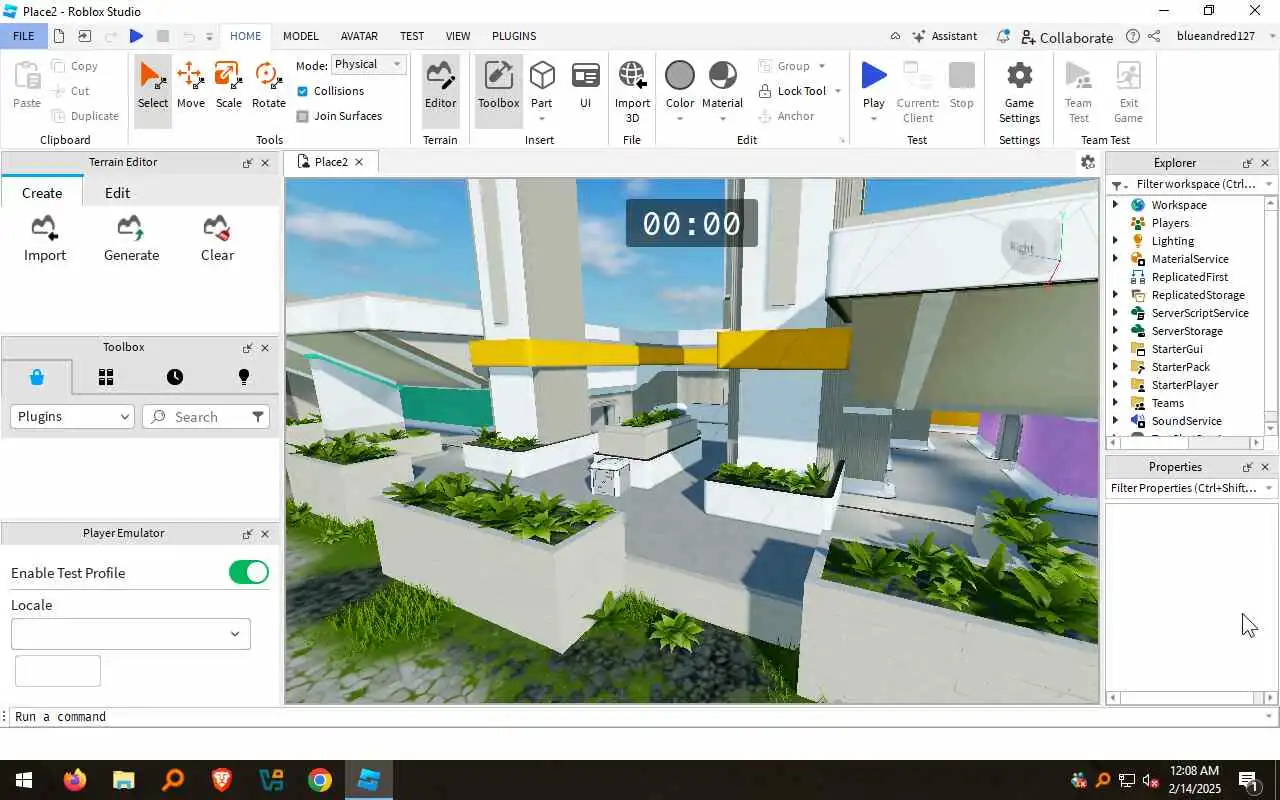Click the share icon near username
This screenshot has width=1280, height=800.
pos(1154,36)
